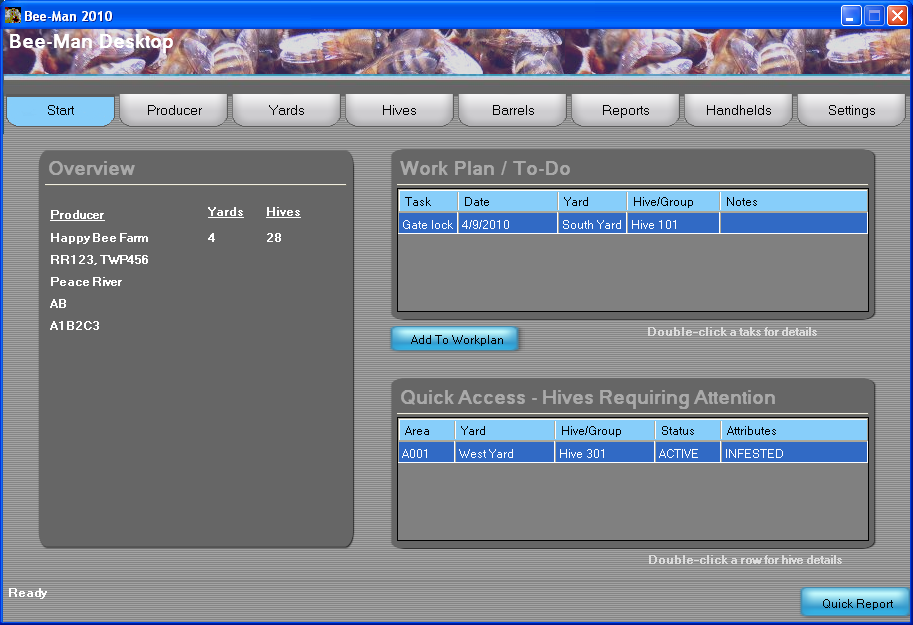Viewport: 913px width, 625px height.
Task: Click the Quick Report button
Action: (857, 603)
